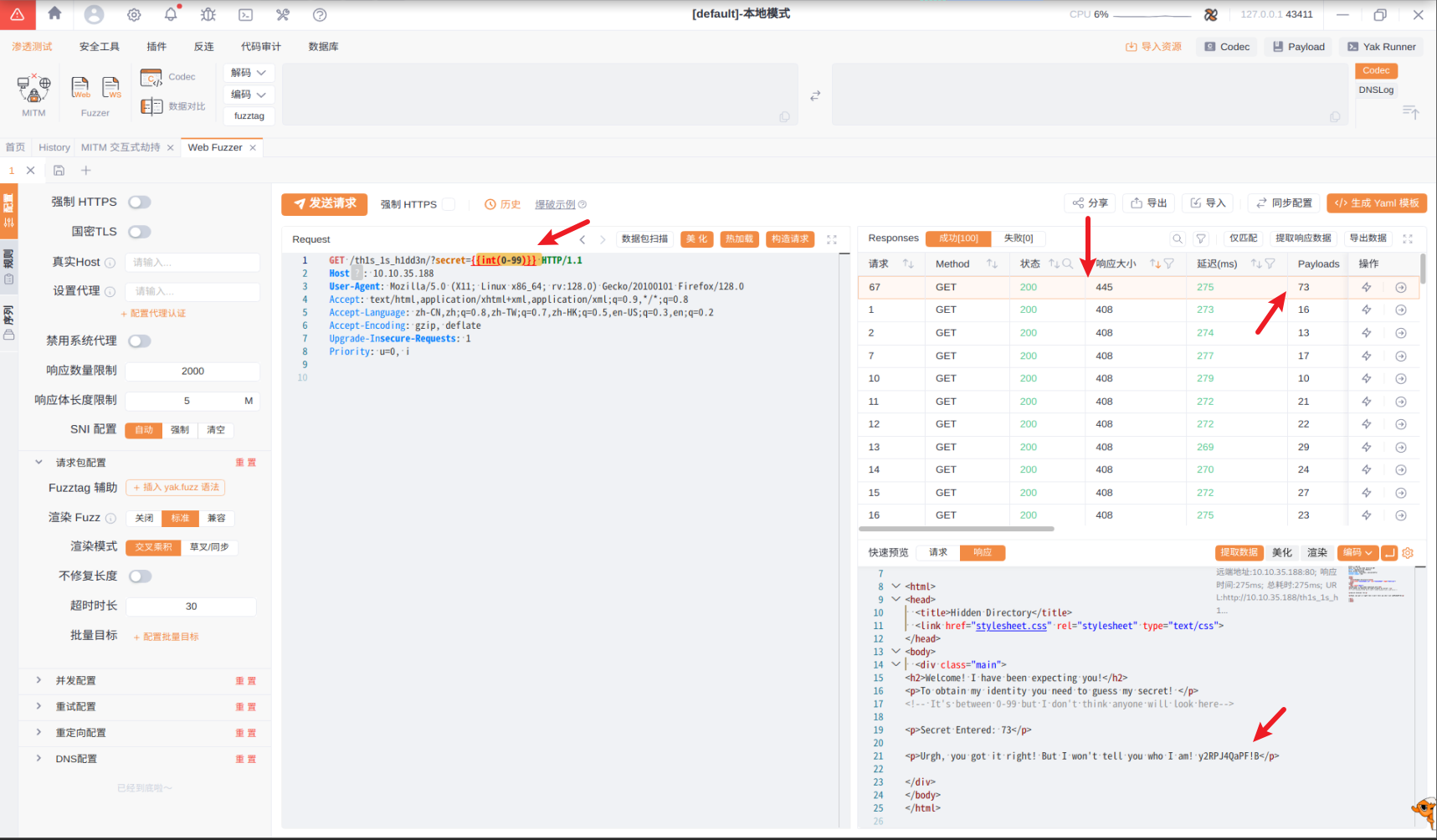Toggle the 禁用系统代理 switch
The width and height of the screenshot is (1437, 840).
(140, 341)
